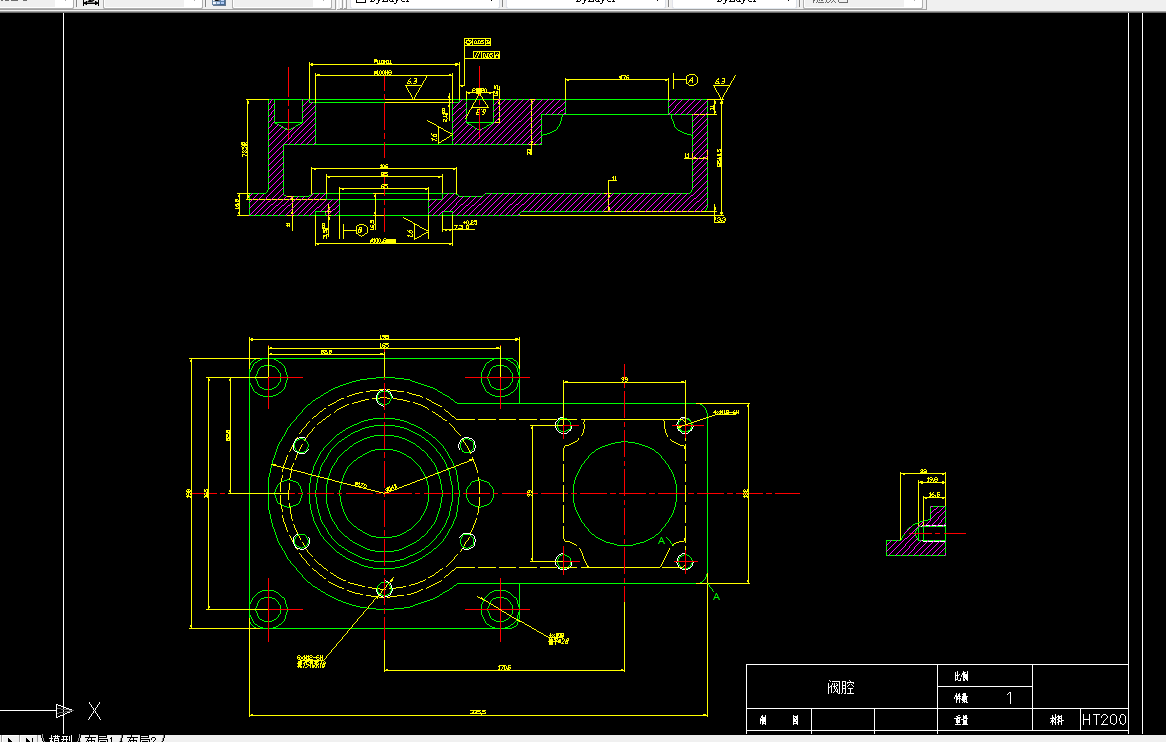Select the 比例 label in title block
The width and height of the screenshot is (1166, 742).
coord(961,677)
